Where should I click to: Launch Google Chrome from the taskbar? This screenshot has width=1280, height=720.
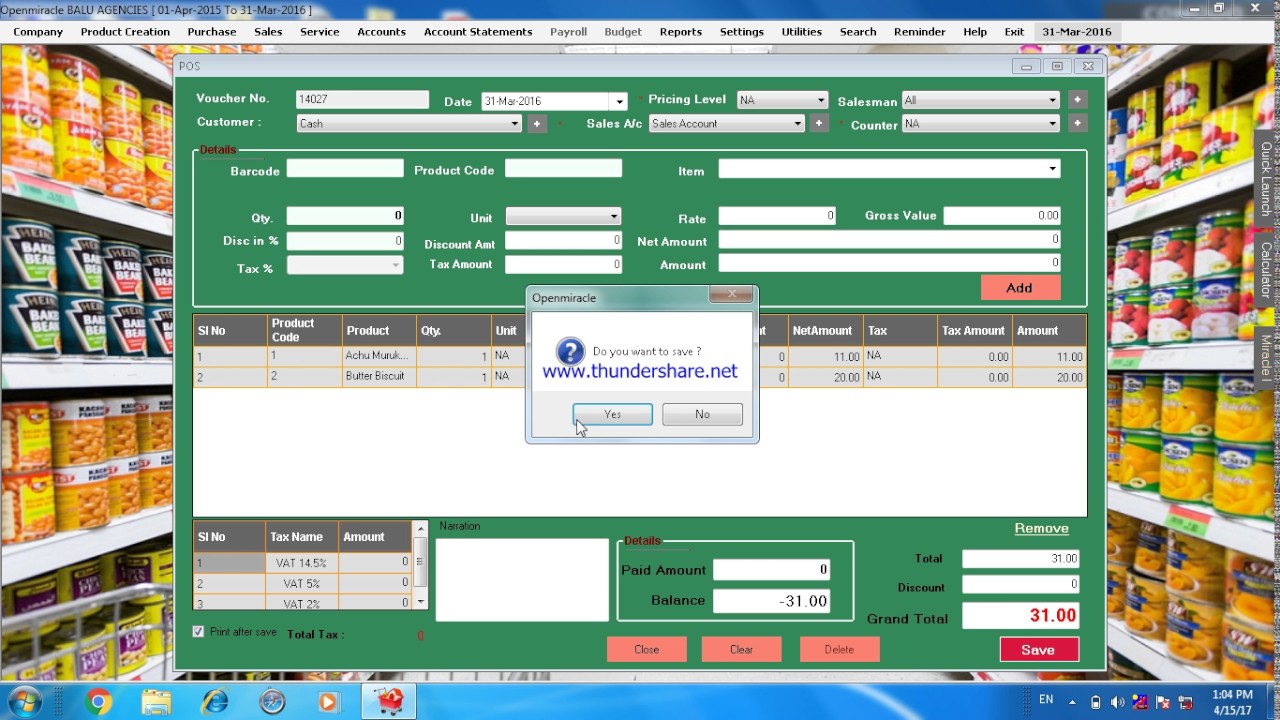click(98, 702)
